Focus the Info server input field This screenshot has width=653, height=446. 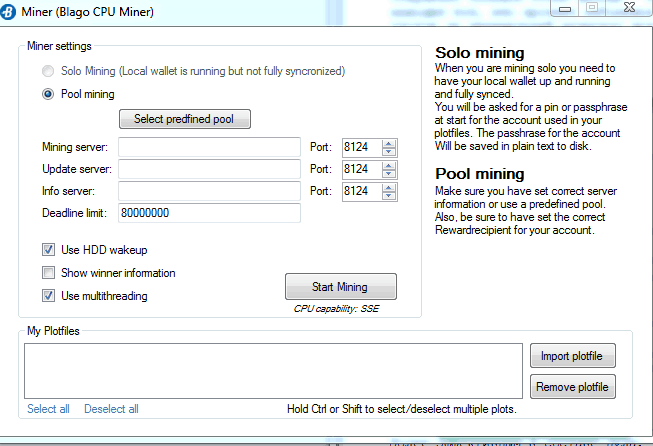pos(209,191)
